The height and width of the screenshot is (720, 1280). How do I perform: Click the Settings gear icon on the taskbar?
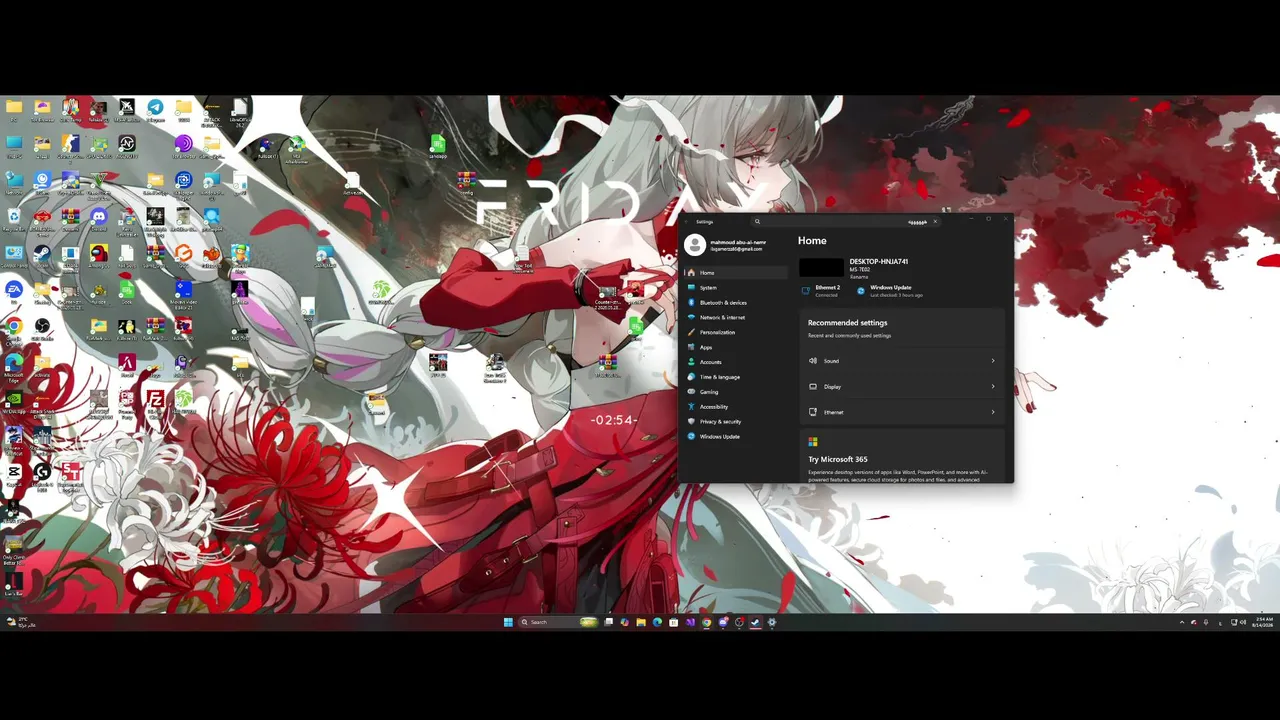pos(772,622)
